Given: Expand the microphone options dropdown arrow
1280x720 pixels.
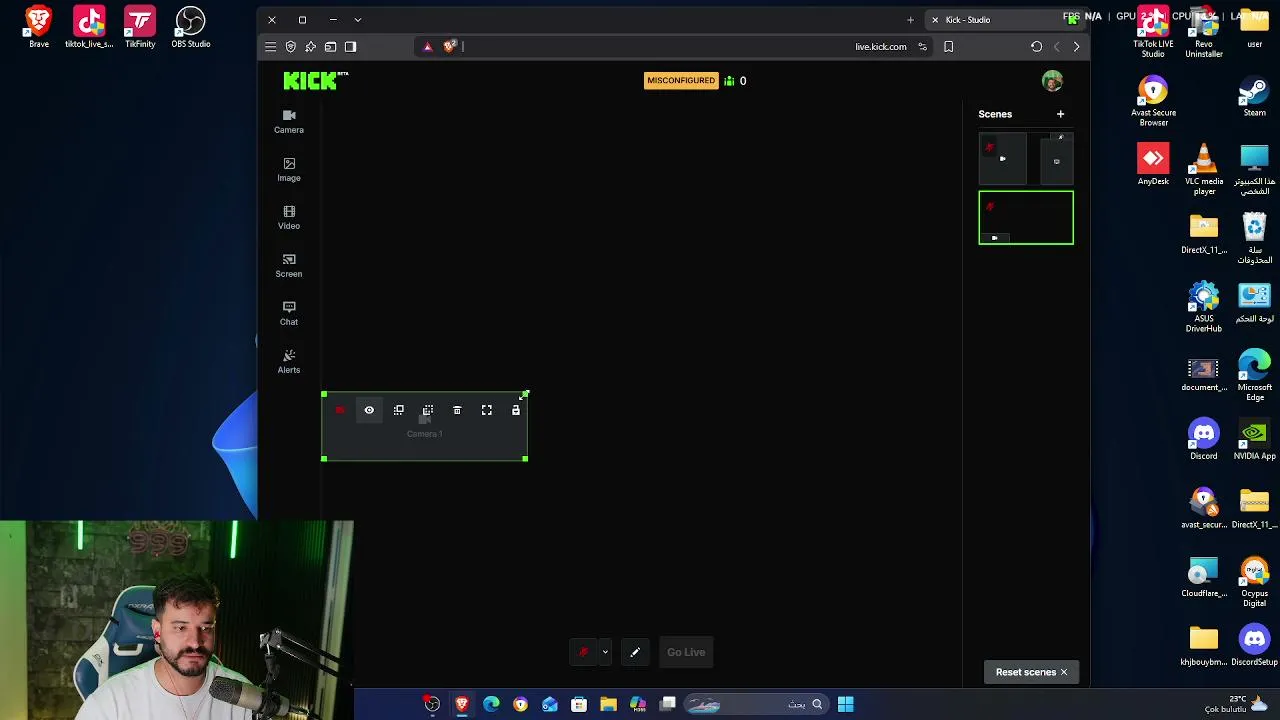Looking at the screenshot, I should [x=605, y=652].
